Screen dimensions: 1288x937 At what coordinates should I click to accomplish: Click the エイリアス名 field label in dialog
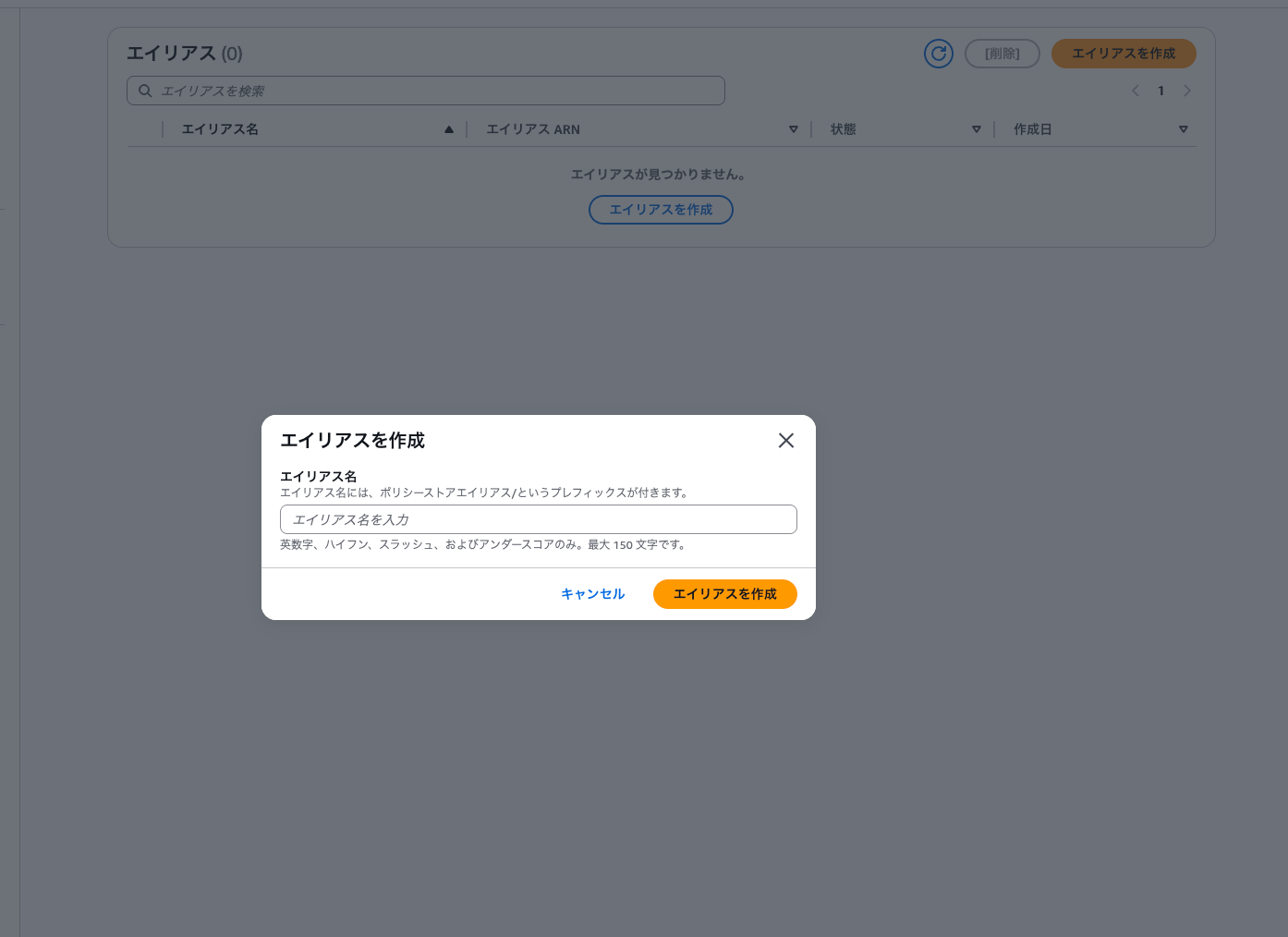point(319,476)
